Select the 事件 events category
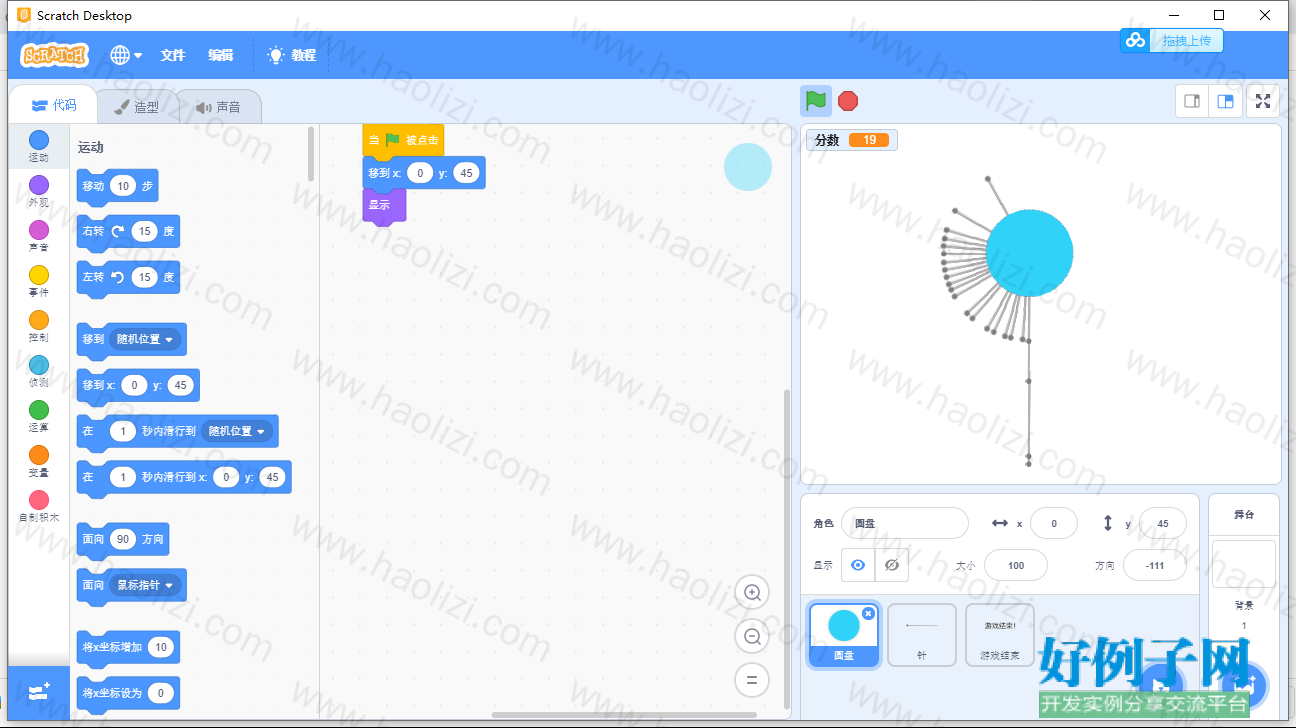 38,281
